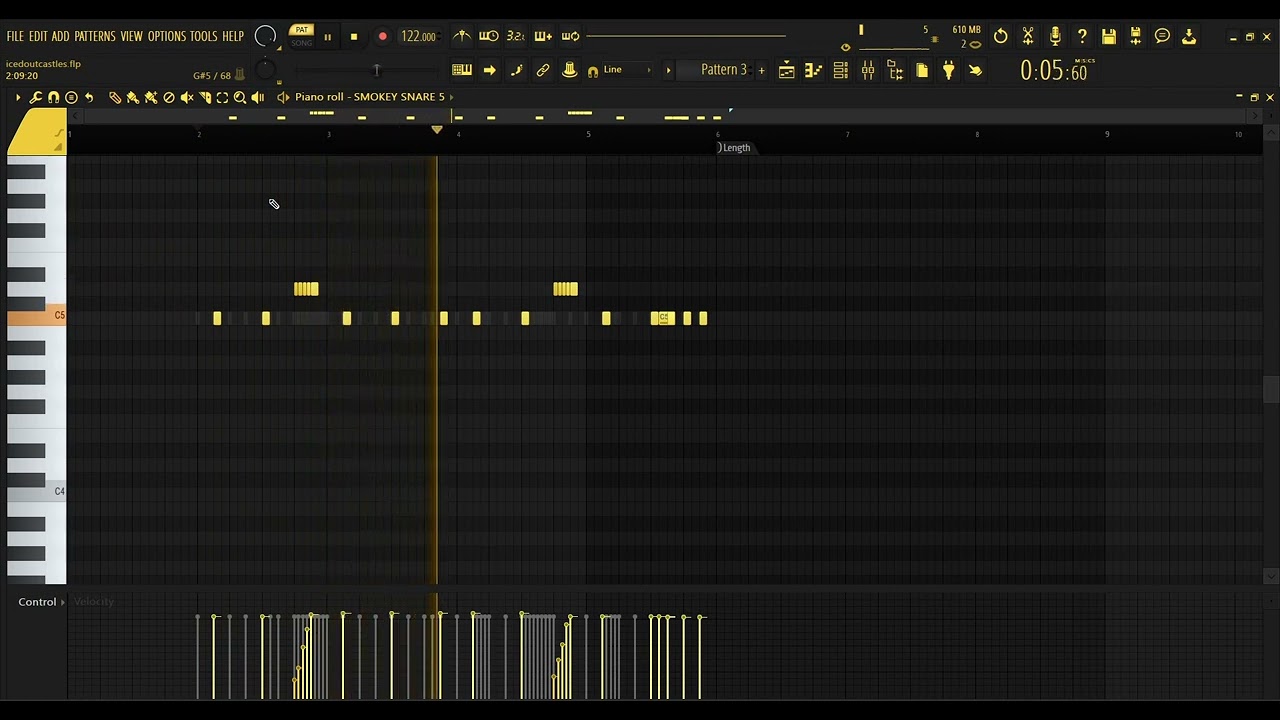
Task: Select the Draw pencil tool
Action: coord(115,97)
